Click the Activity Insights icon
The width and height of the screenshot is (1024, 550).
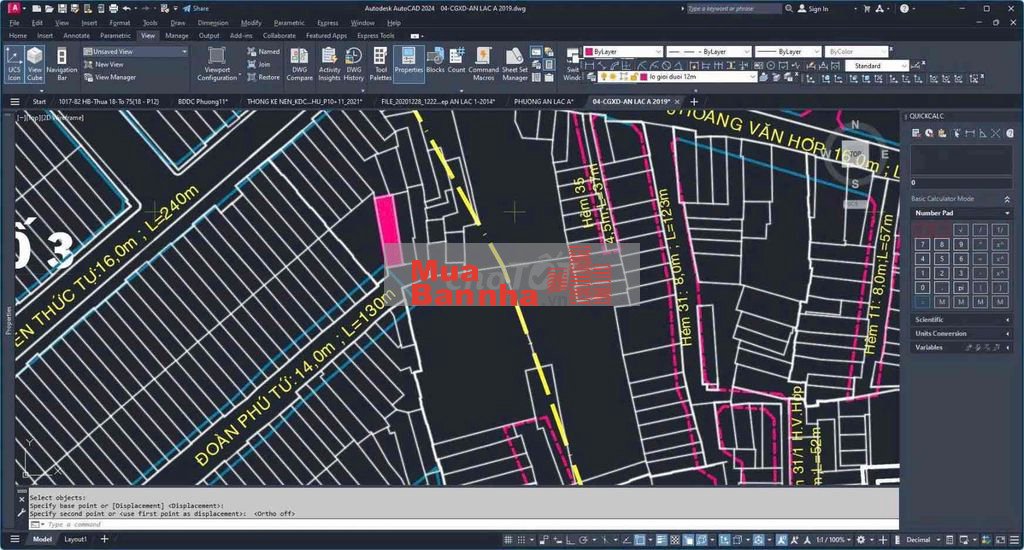[x=329, y=63]
